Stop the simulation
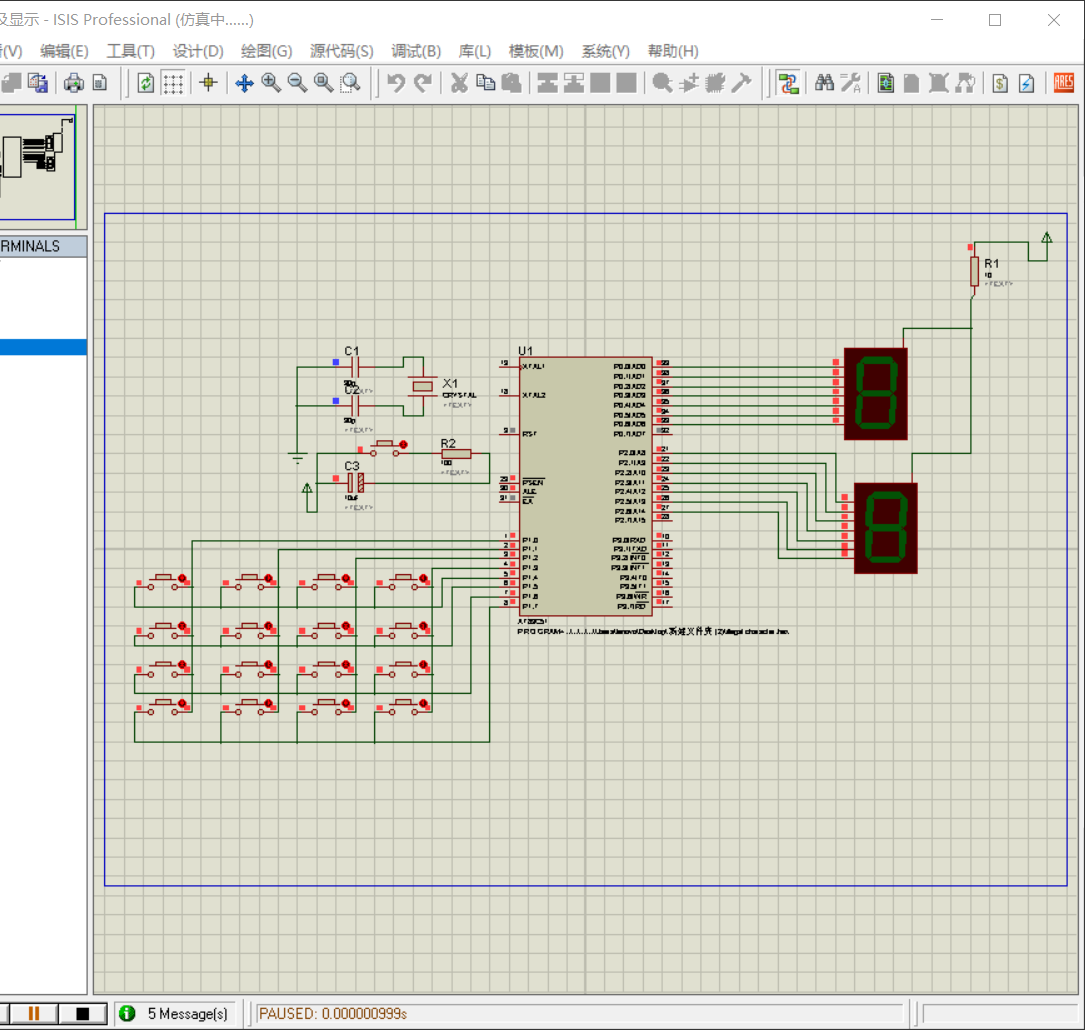1085x1030 pixels. tap(82, 1013)
